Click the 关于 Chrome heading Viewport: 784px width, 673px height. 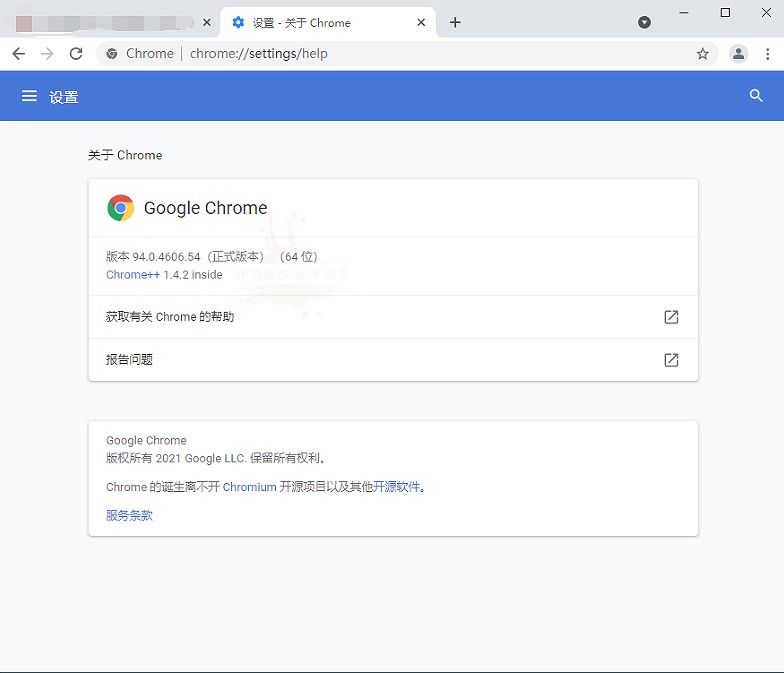coord(125,155)
